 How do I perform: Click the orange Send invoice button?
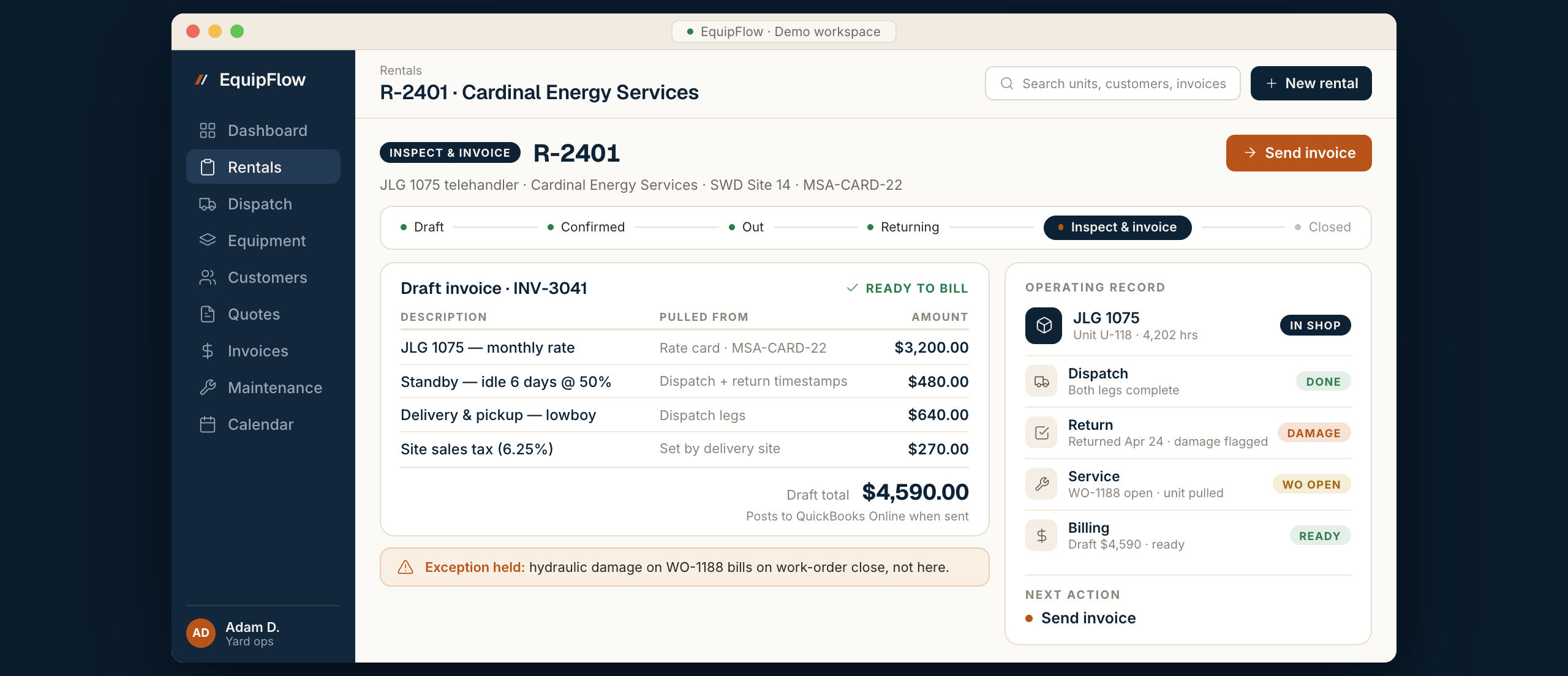pyautogui.click(x=1298, y=153)
